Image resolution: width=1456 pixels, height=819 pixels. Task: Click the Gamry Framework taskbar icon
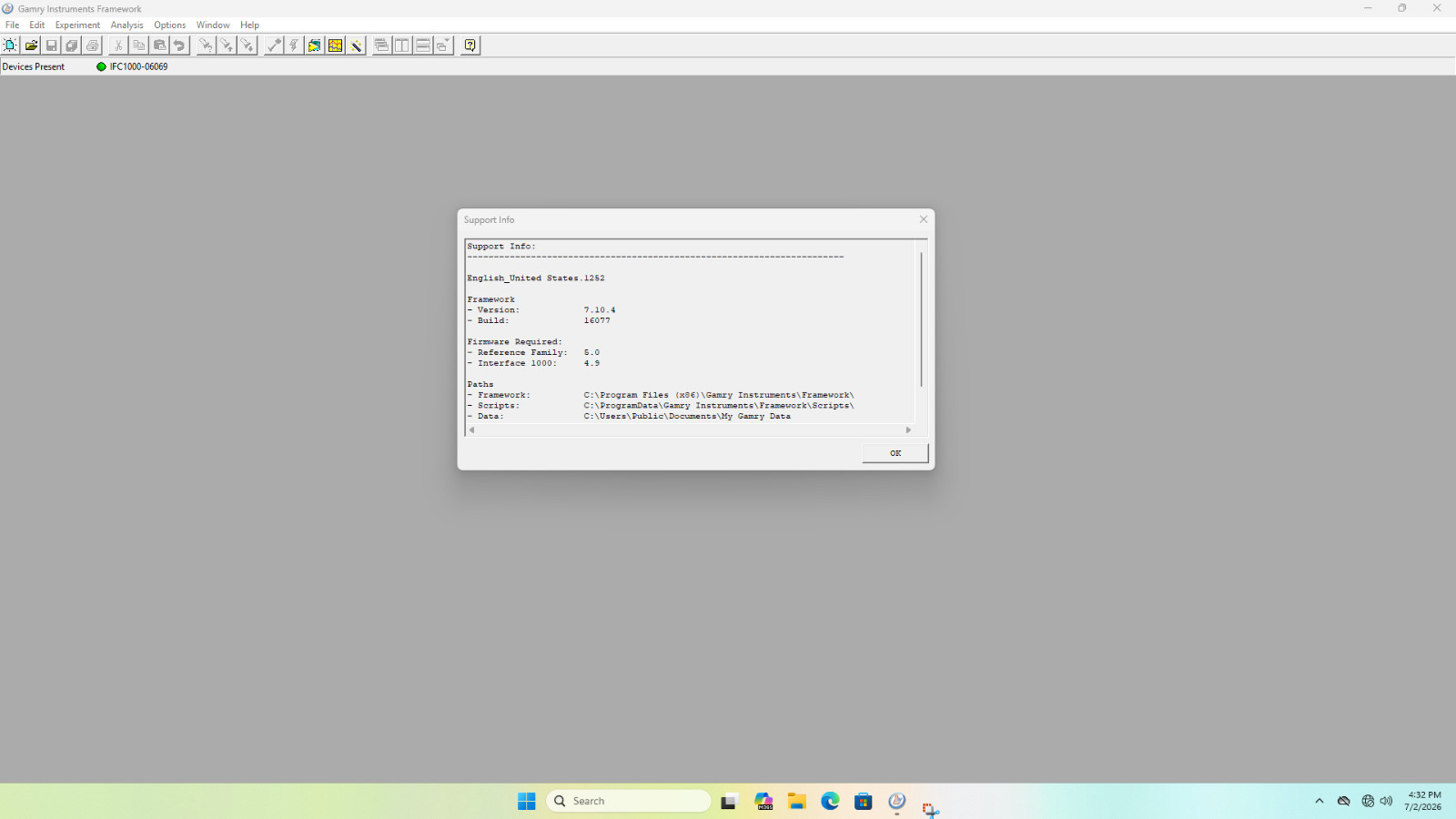click(x=897, y=801)
